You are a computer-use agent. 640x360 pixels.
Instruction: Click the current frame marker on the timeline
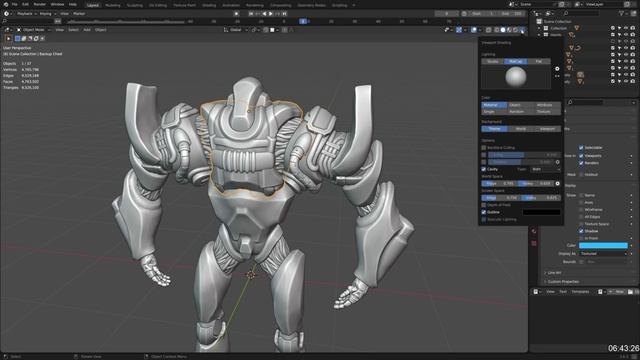pos(303,21)
